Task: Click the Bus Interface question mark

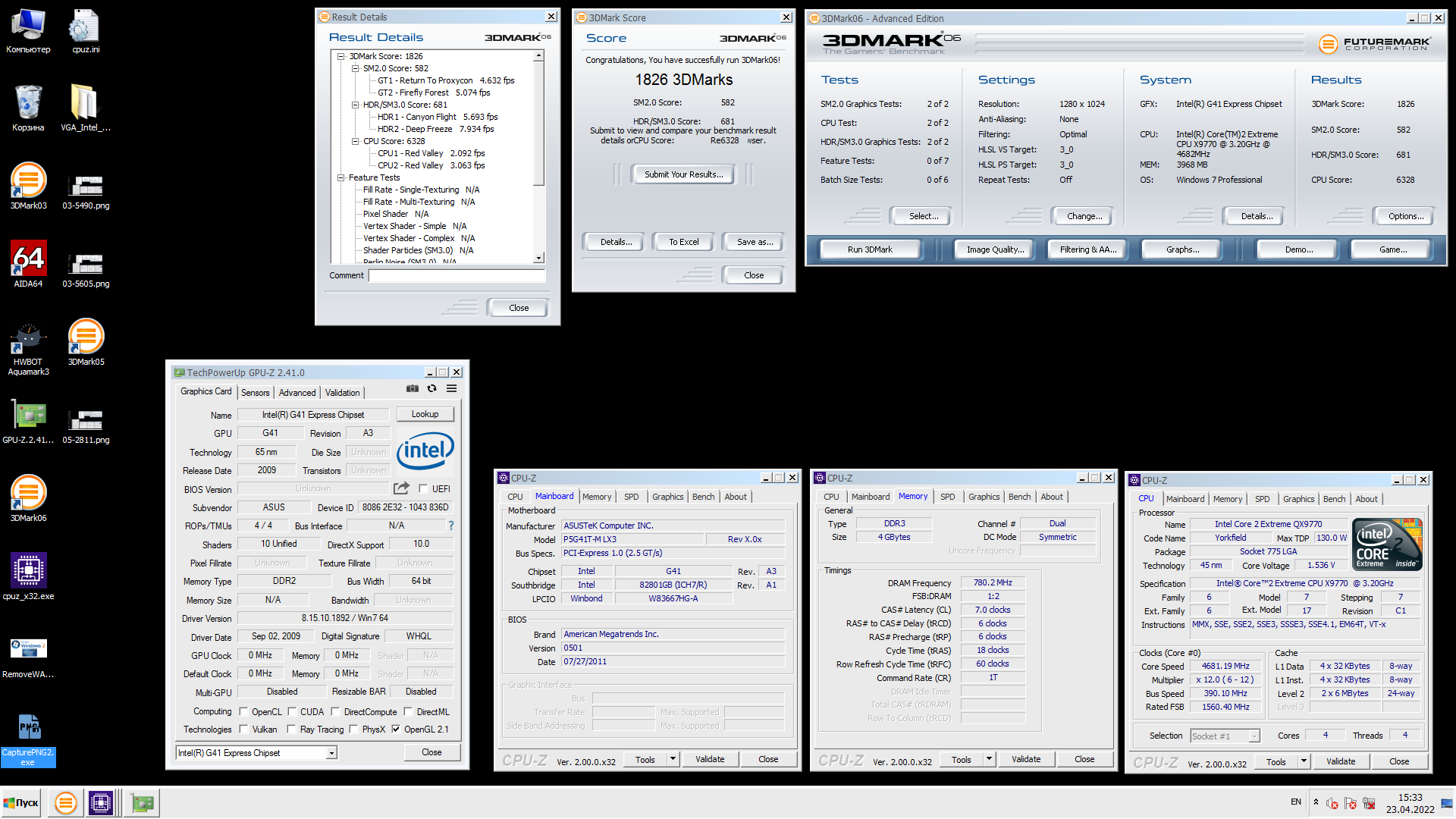Action: pyautogui.click(x=451, y=526)
